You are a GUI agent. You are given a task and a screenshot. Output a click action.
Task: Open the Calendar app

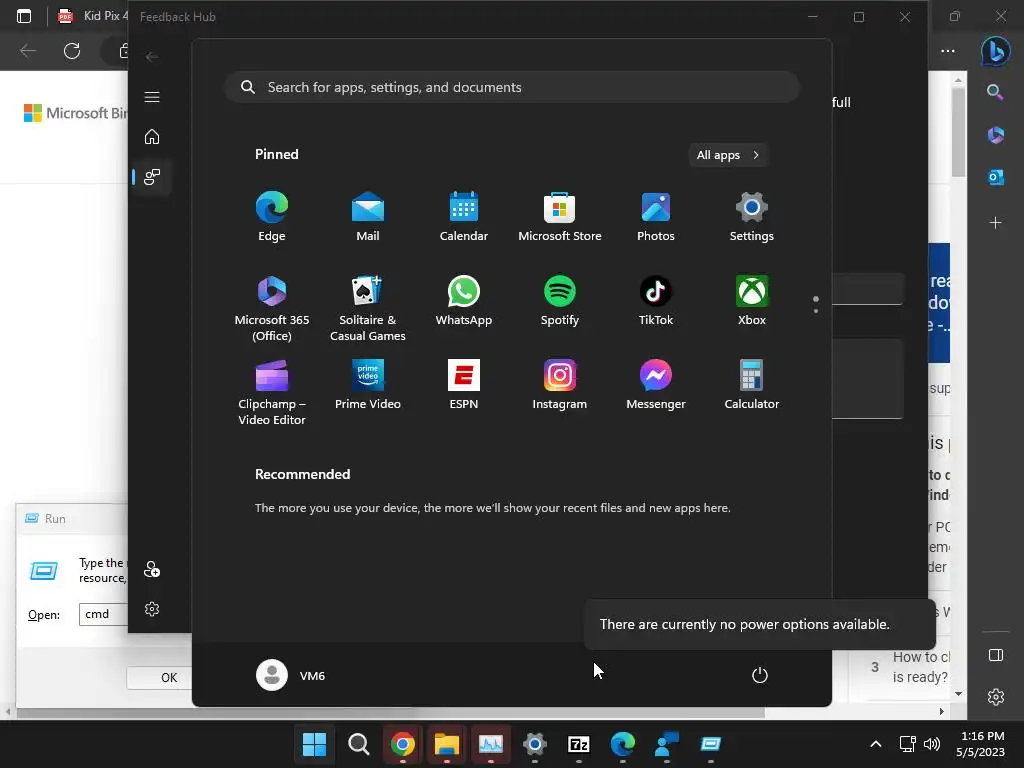[x=464, y=217]
